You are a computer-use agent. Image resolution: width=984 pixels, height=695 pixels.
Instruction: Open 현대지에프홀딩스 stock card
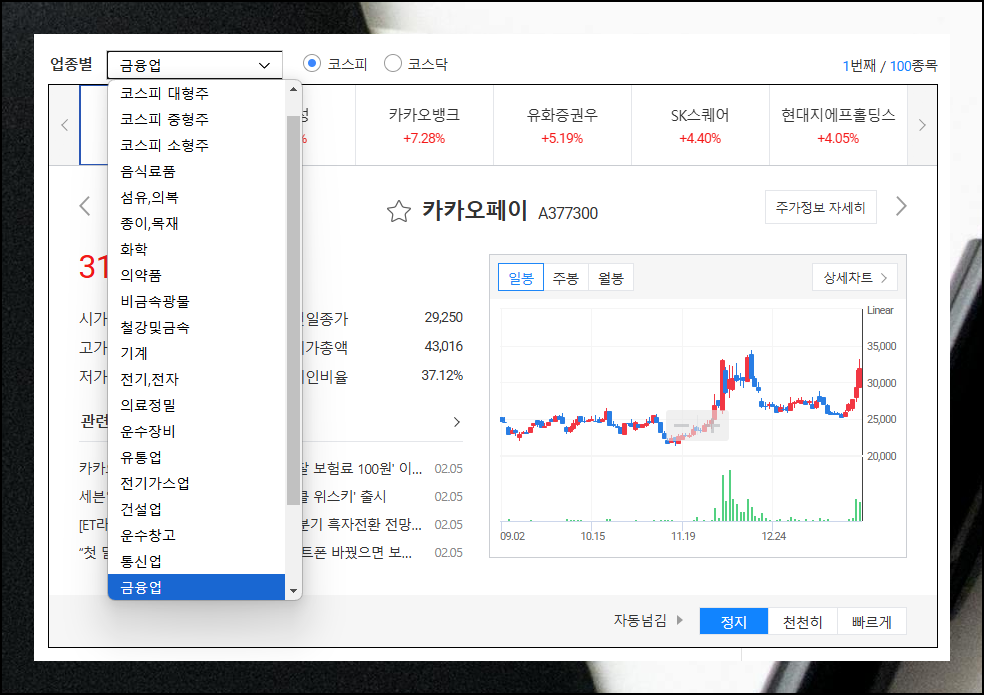click(838, 126)
